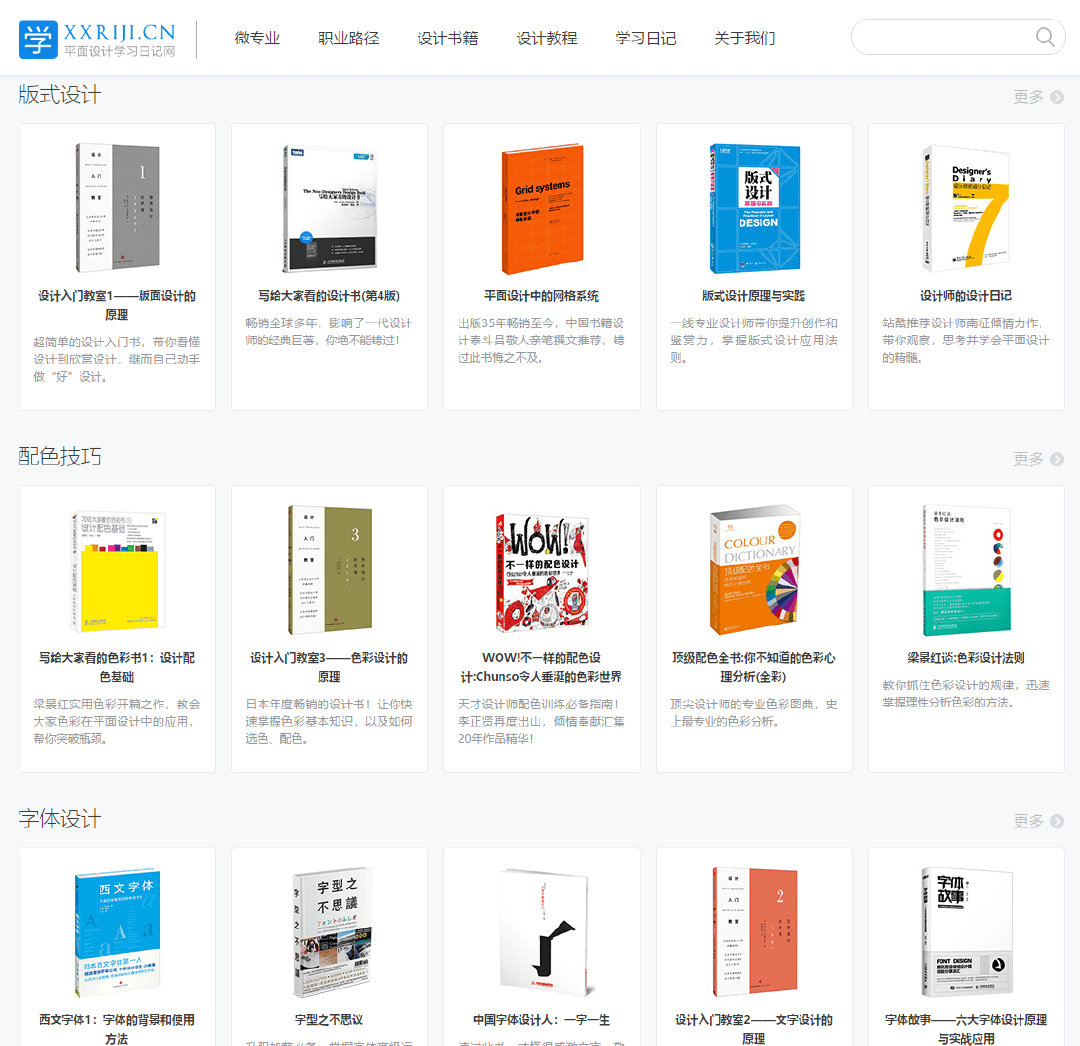The height and width of the screenshot is (1046, 1080).
Task: Click title 设计入门教室2——文字设计的原理
Action: 754,1029
